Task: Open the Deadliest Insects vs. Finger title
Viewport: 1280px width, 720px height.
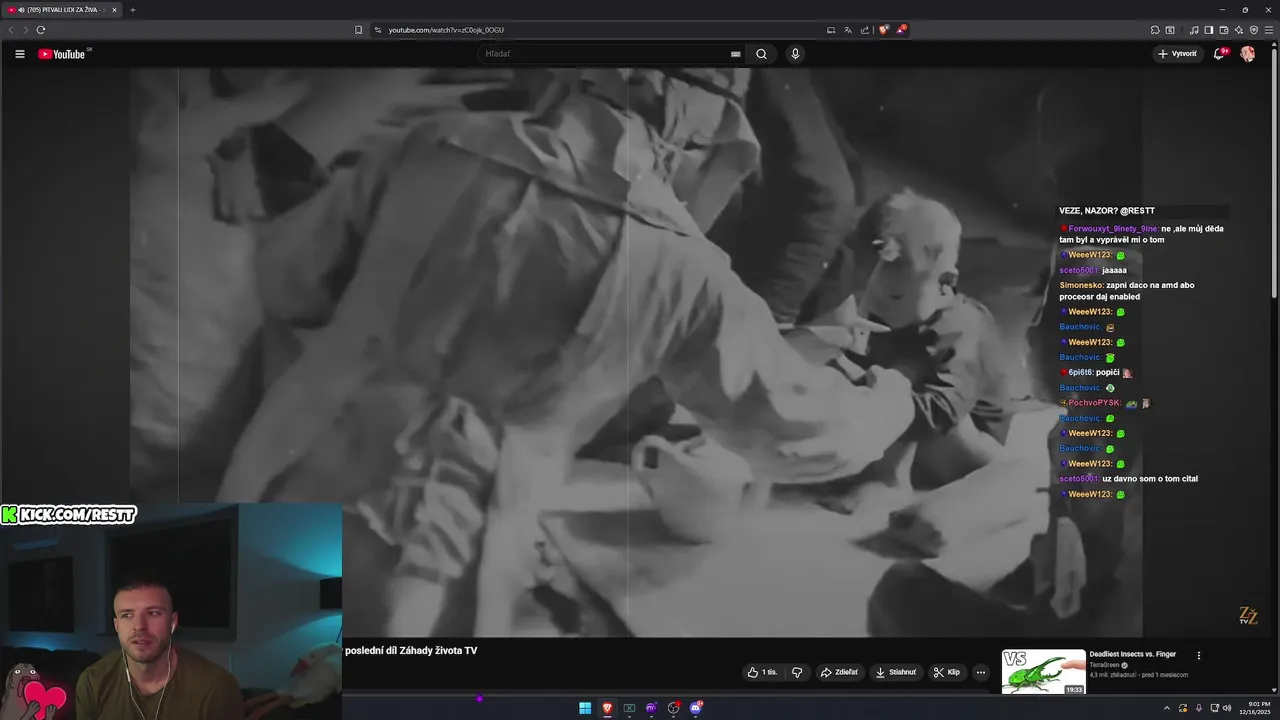Action: click(x=1132, y=654)
